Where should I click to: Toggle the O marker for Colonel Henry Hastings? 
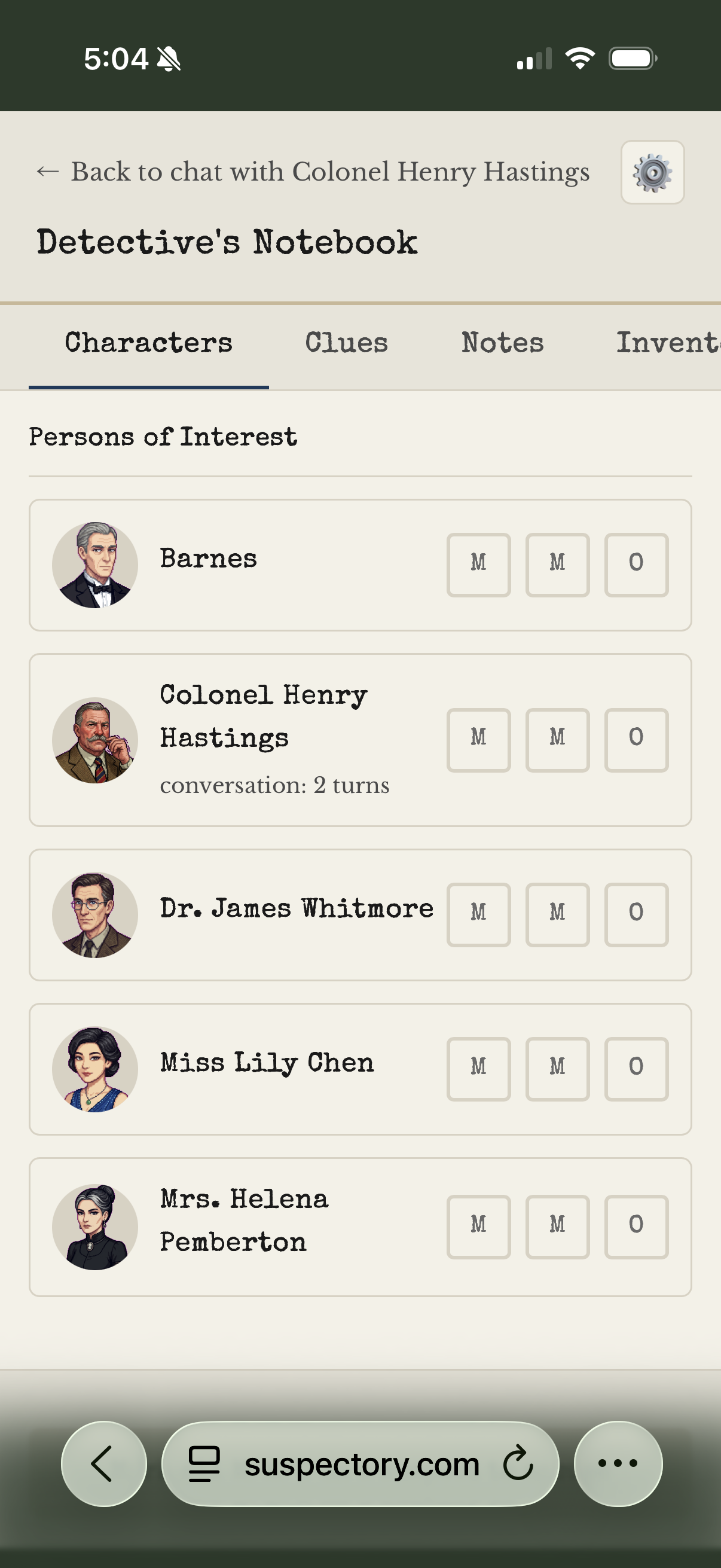pyautogui.click(x=636, y=740)
